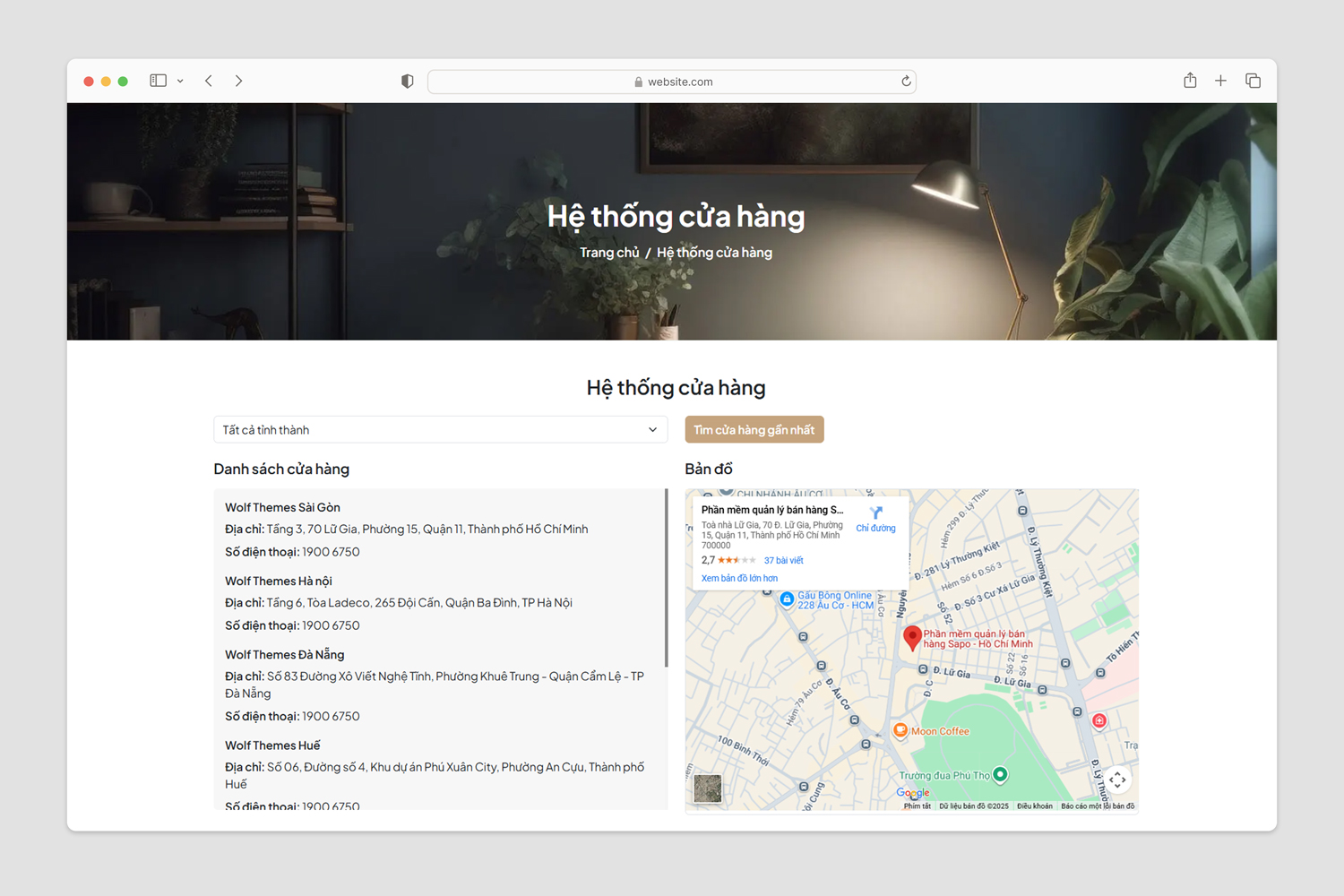Select the Moon Coffee cup icon on the map

tap(900, 731)
